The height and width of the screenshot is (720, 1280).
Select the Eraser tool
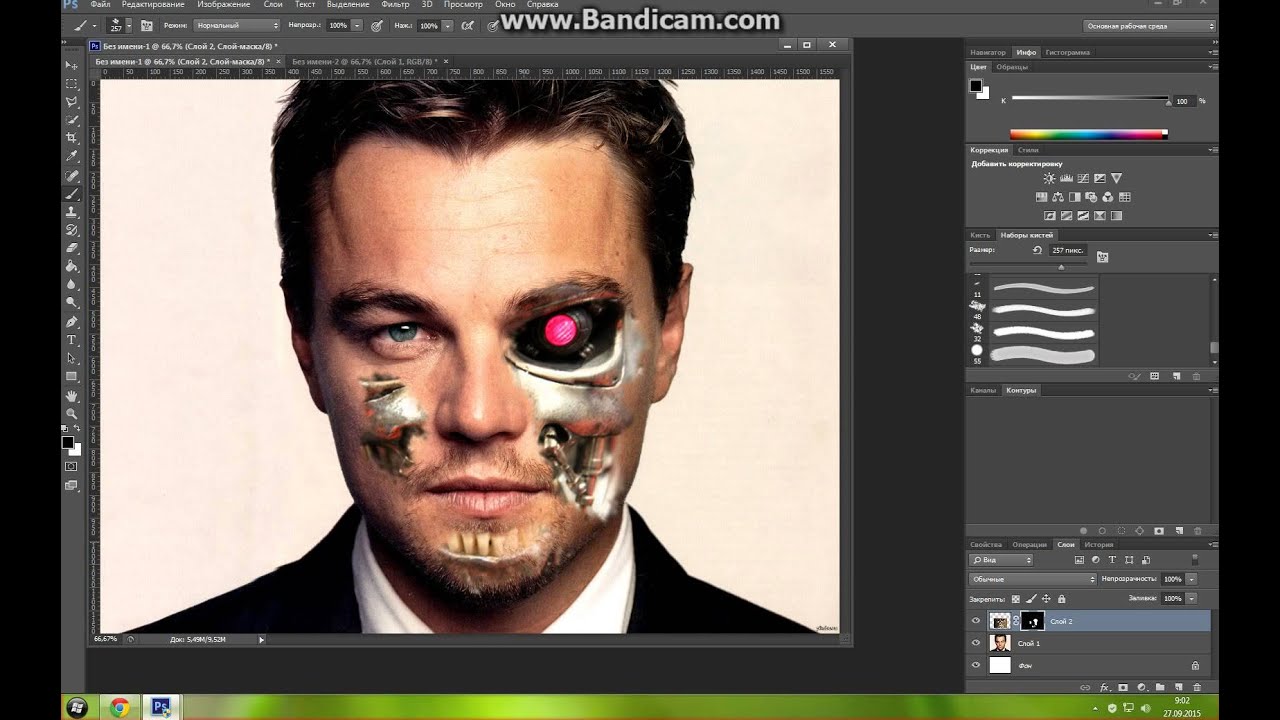[x=71, y=248]
